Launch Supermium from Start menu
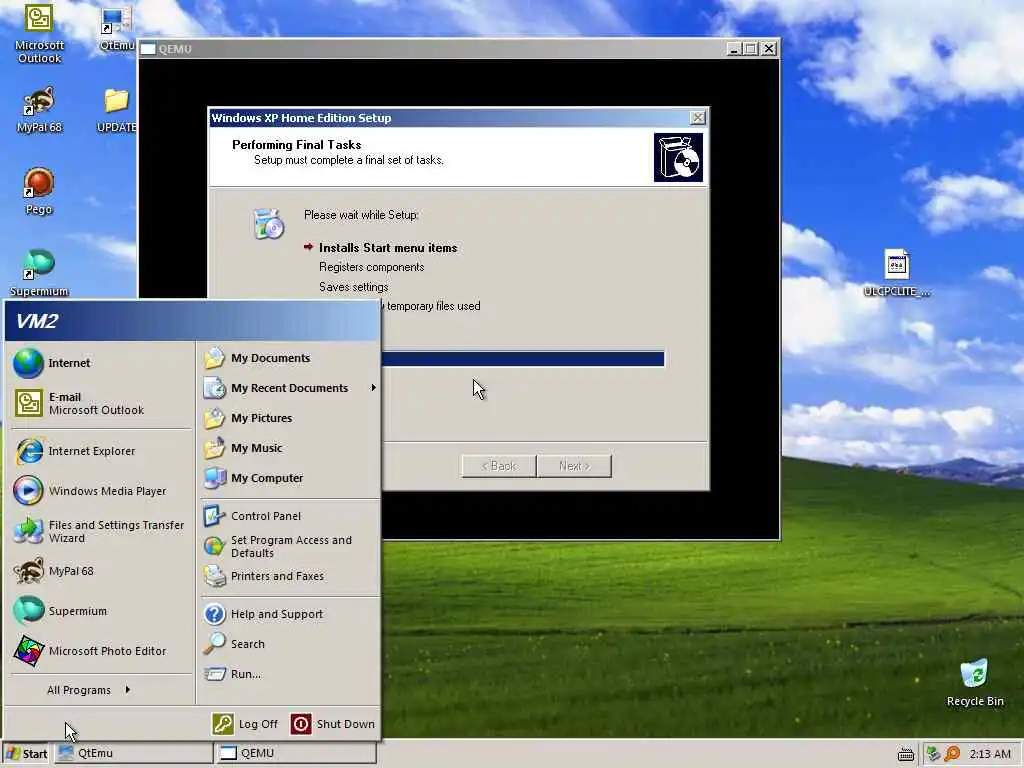Viewport: 1024px width, 768px height. tap(101, 611)
